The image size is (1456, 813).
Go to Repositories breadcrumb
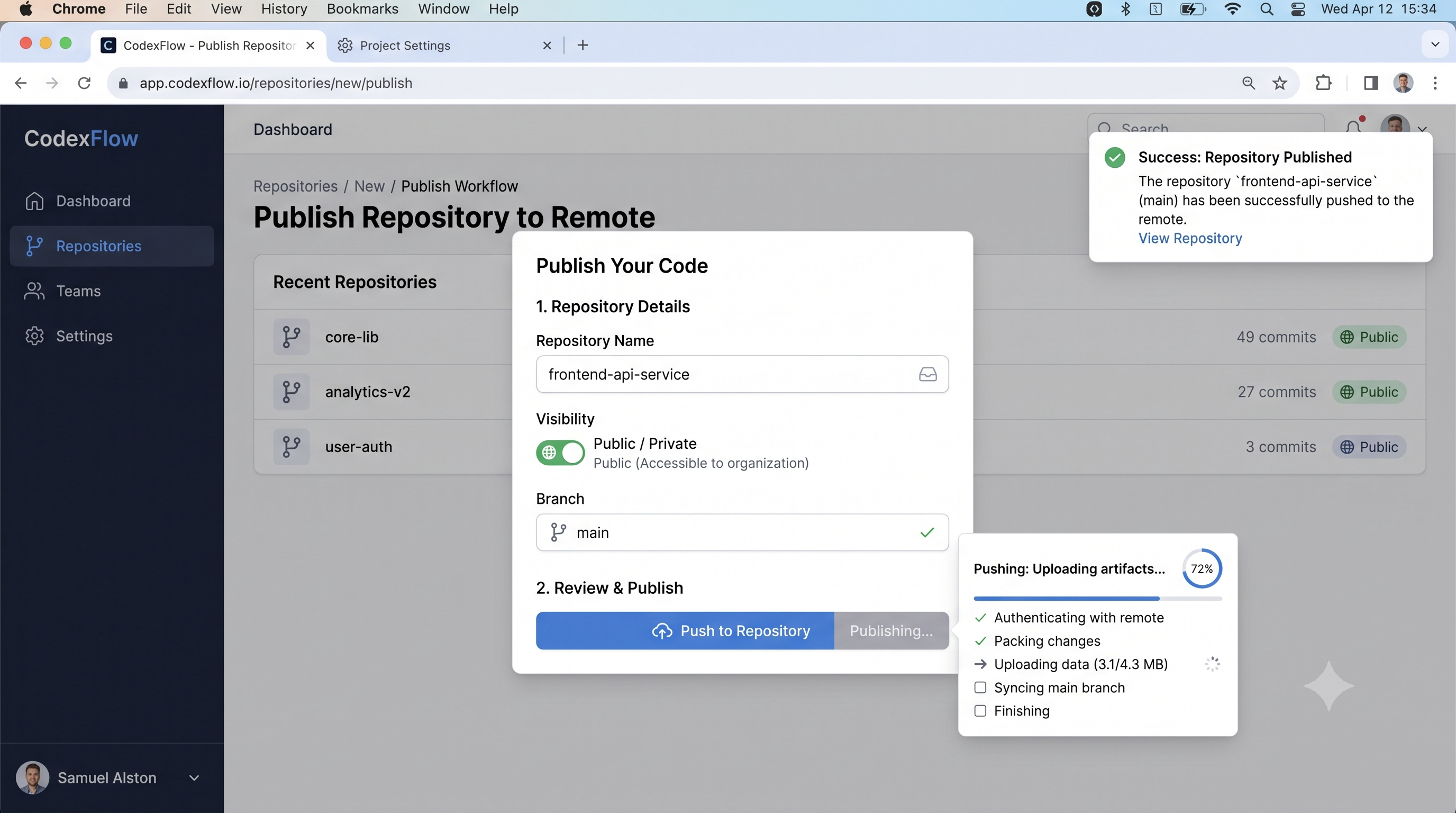[295, 186]
